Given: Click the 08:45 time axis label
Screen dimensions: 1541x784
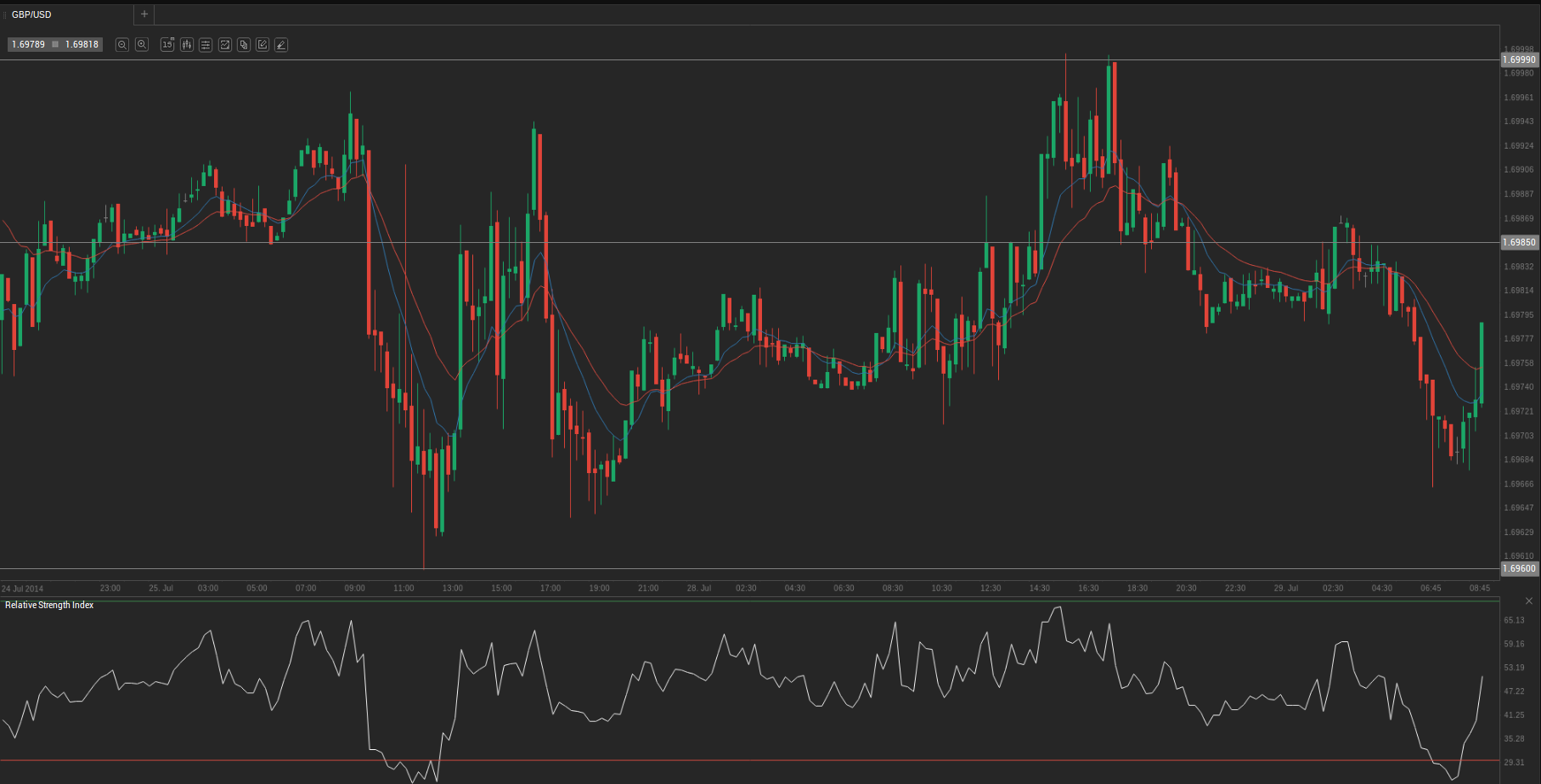Looking at the screenshot, I should [1480, 588].
